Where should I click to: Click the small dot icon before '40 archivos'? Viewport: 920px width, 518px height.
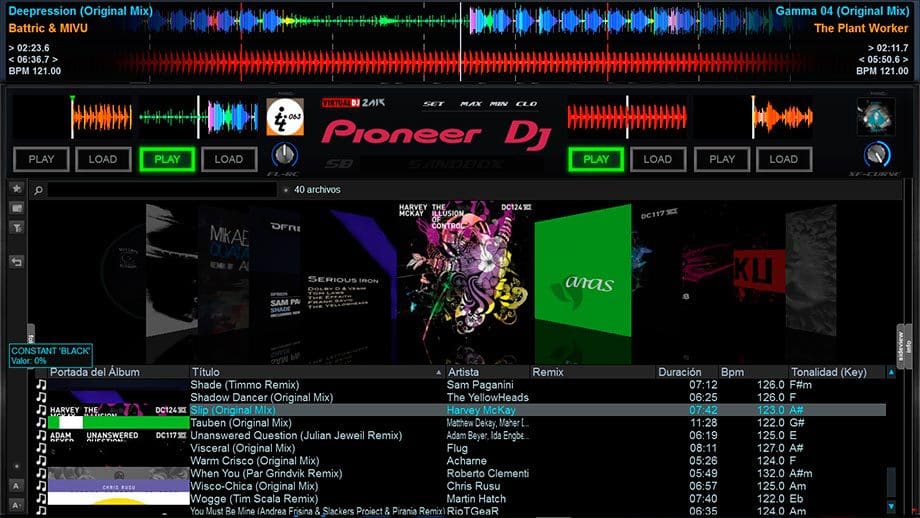coord(286,190)
